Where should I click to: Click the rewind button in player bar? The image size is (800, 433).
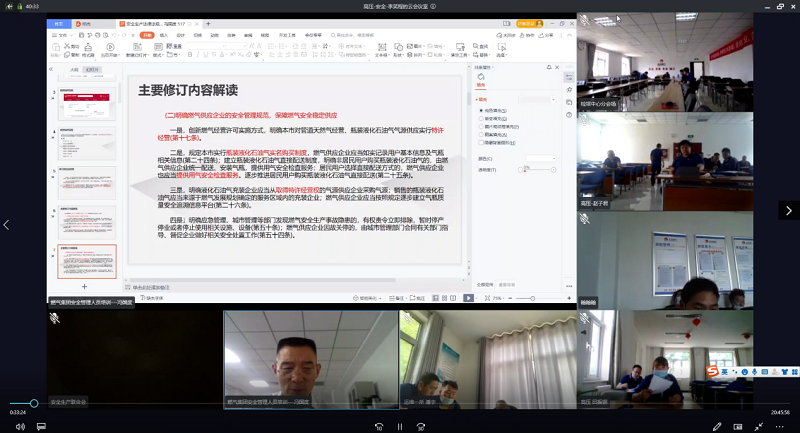[377, 425]
